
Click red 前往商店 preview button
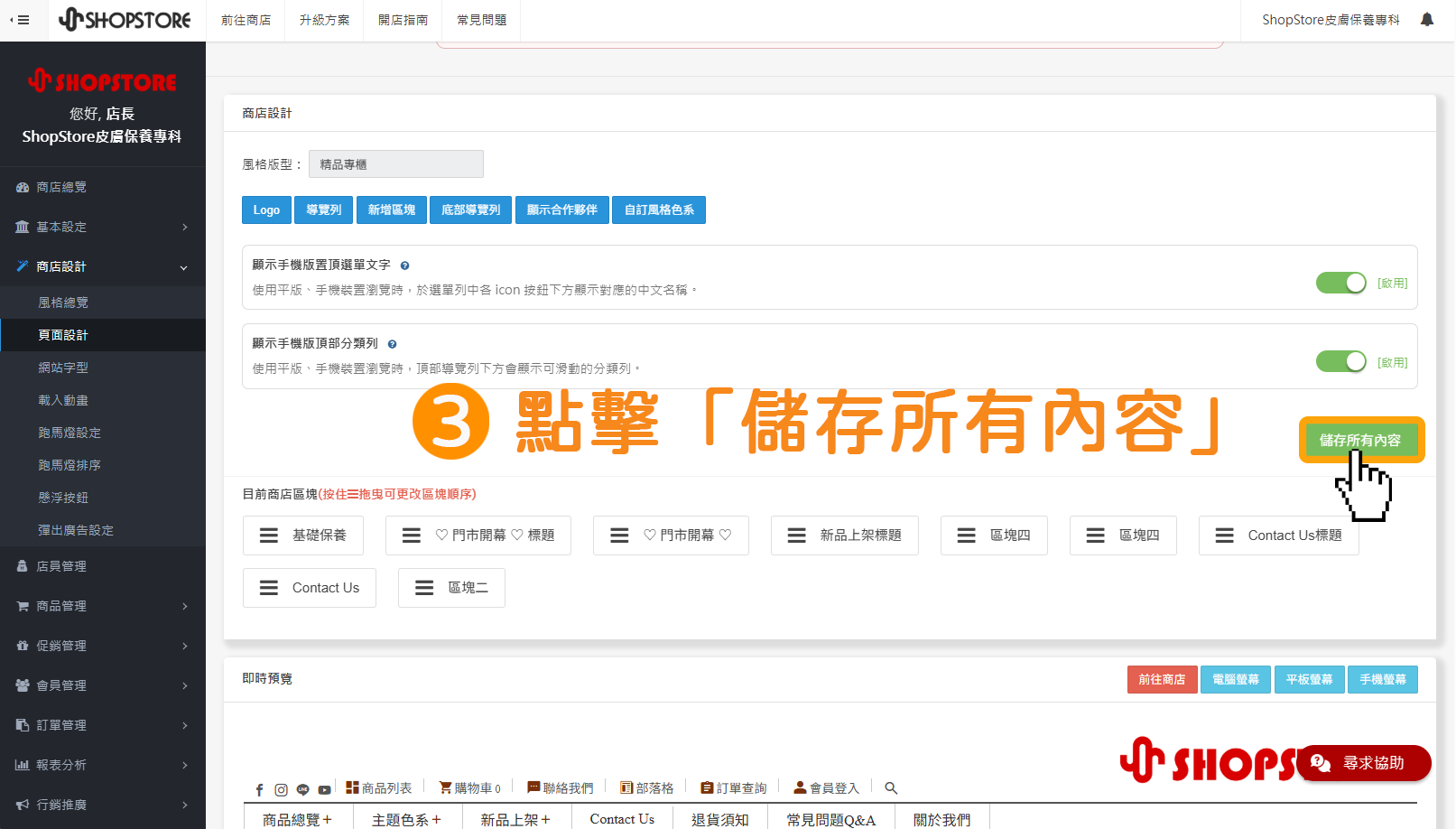point(1162,679)
